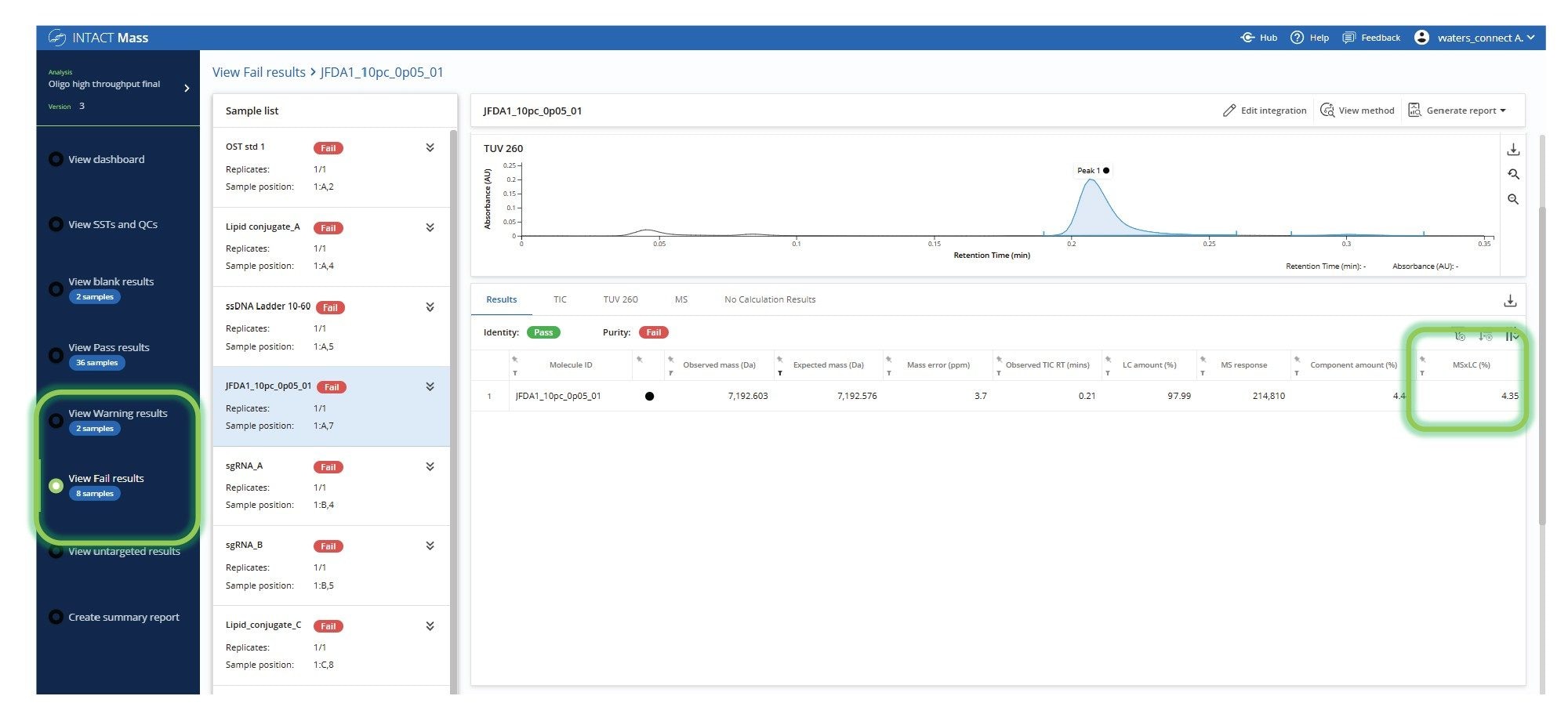The width and height of the screenshot is (1568, 725).
Task: Select View blank results radio option
Action: tap(56, 289)
